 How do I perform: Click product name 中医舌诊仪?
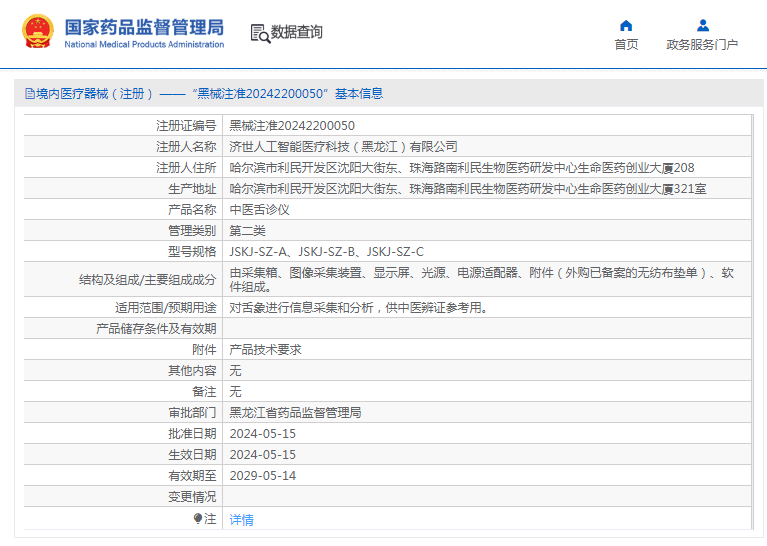[260, 210]
